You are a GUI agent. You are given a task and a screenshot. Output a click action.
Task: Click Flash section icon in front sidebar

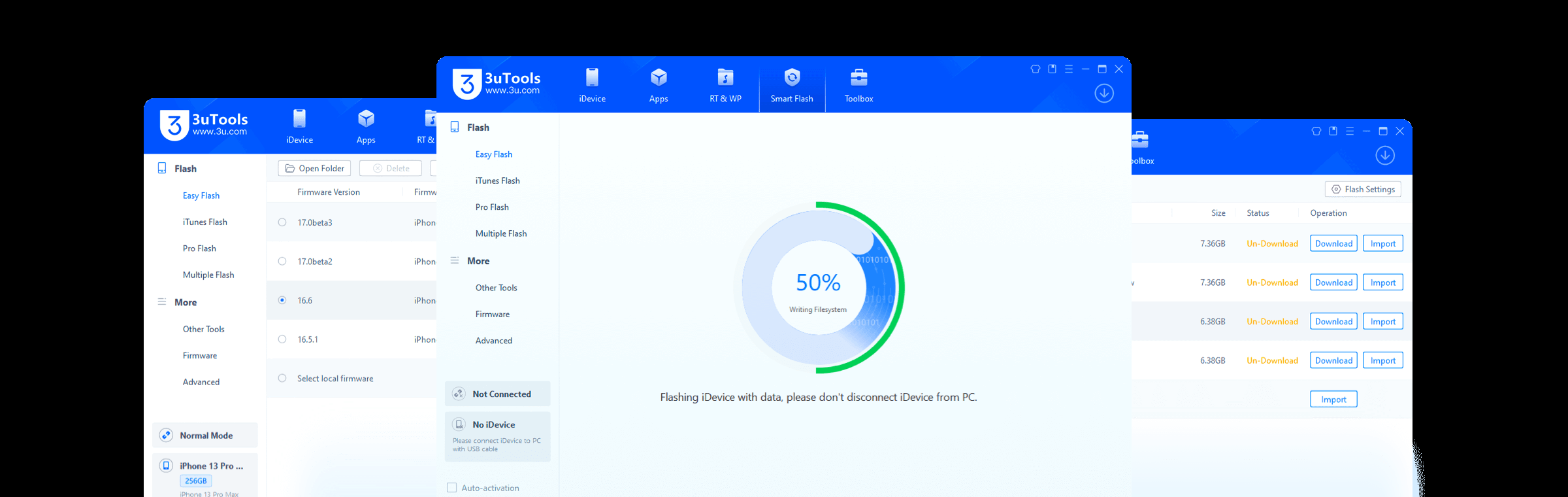point(455,127)
